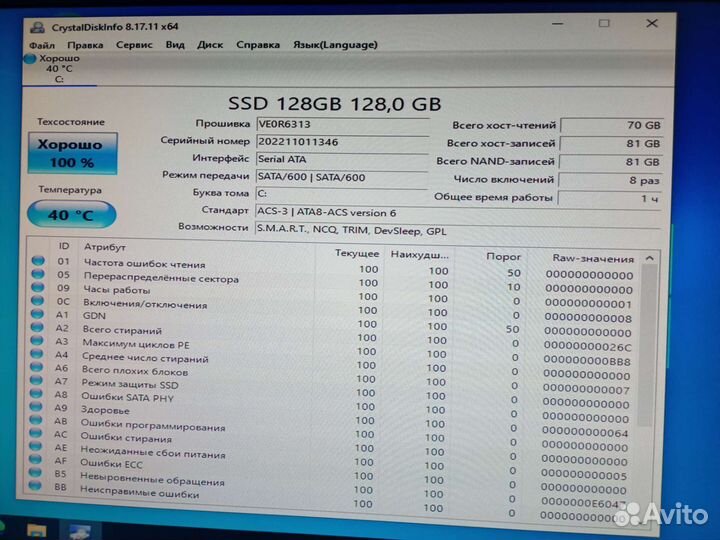Click the status orb for attribute 05
This screenshot has width=720, height=540.
(x=38, y=274)
